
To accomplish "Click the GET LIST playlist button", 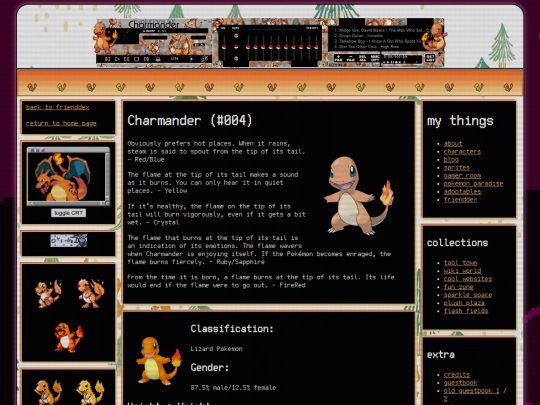I will (430, 58).
